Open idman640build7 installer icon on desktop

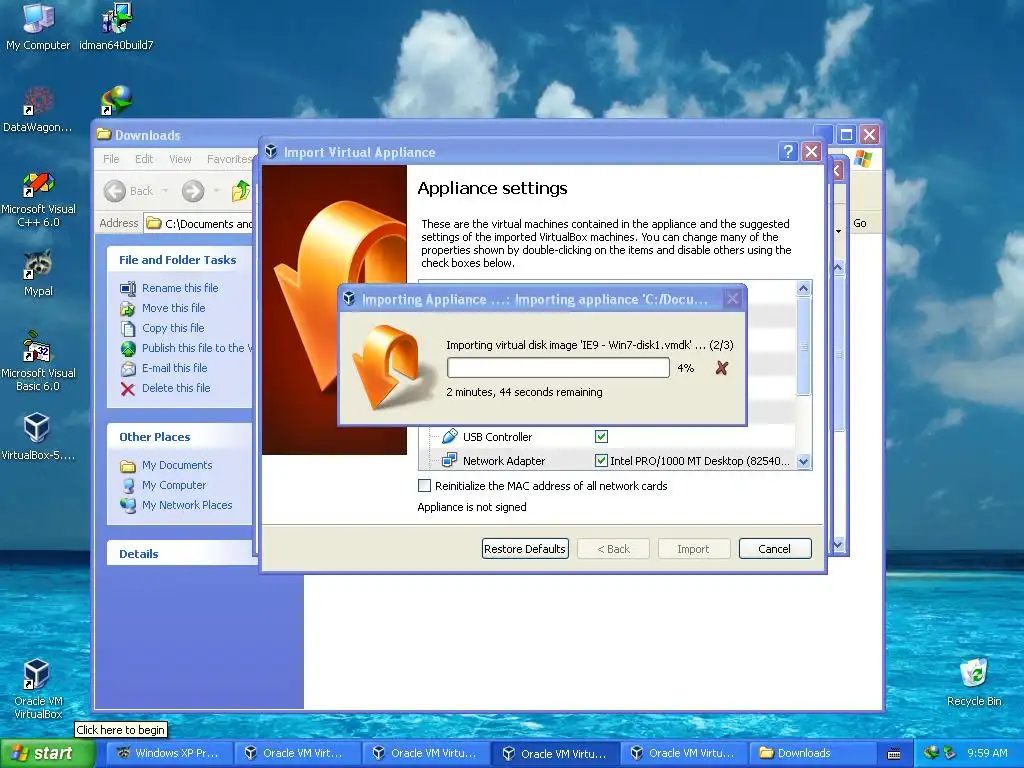(x=116, y=27)
